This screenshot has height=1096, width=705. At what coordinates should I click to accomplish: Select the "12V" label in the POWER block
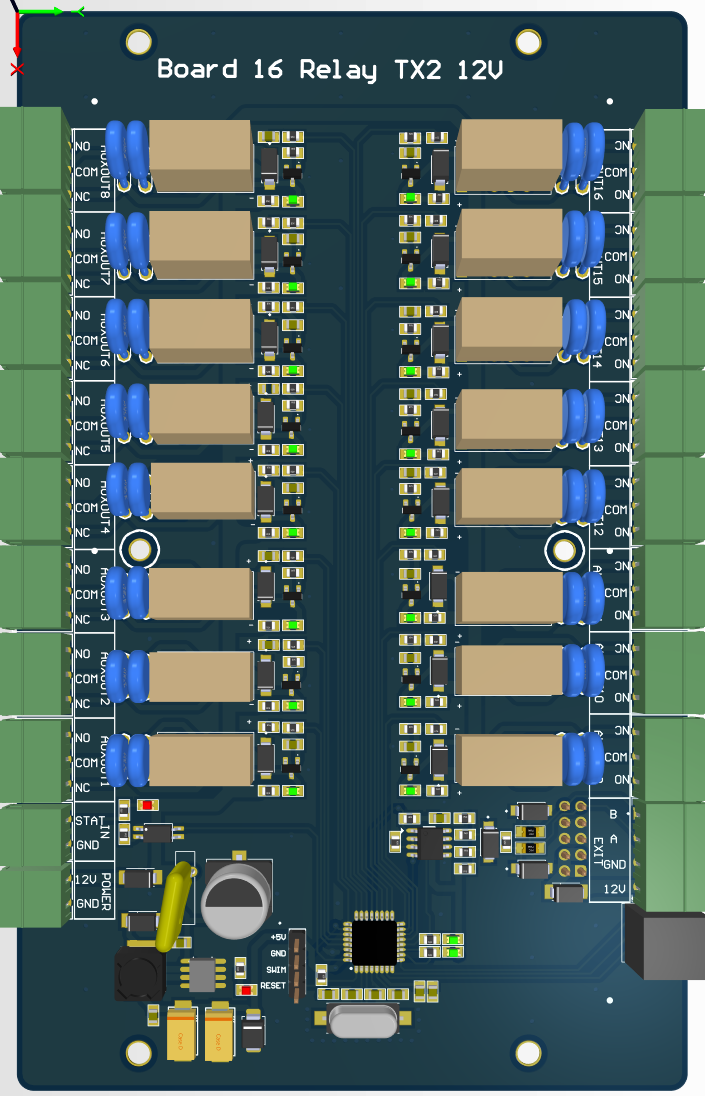tap(86, 879)
